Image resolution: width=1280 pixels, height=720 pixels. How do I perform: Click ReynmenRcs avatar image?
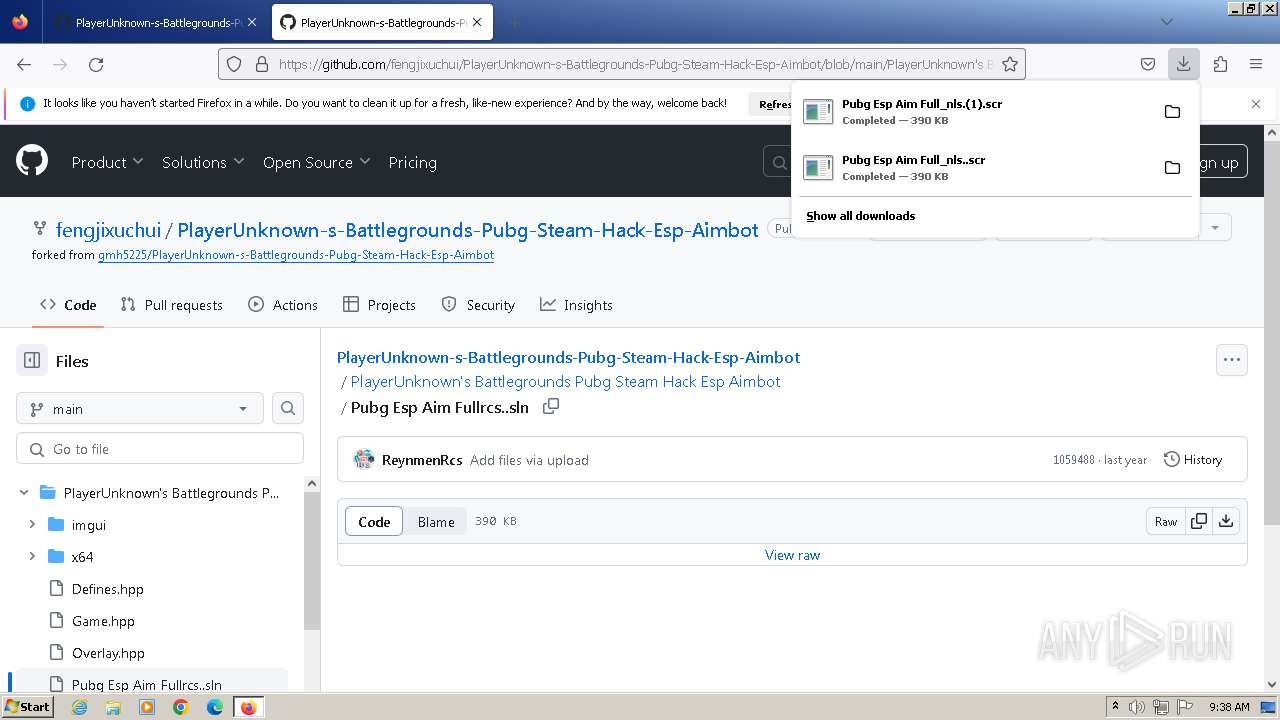[x=364, y=460]
